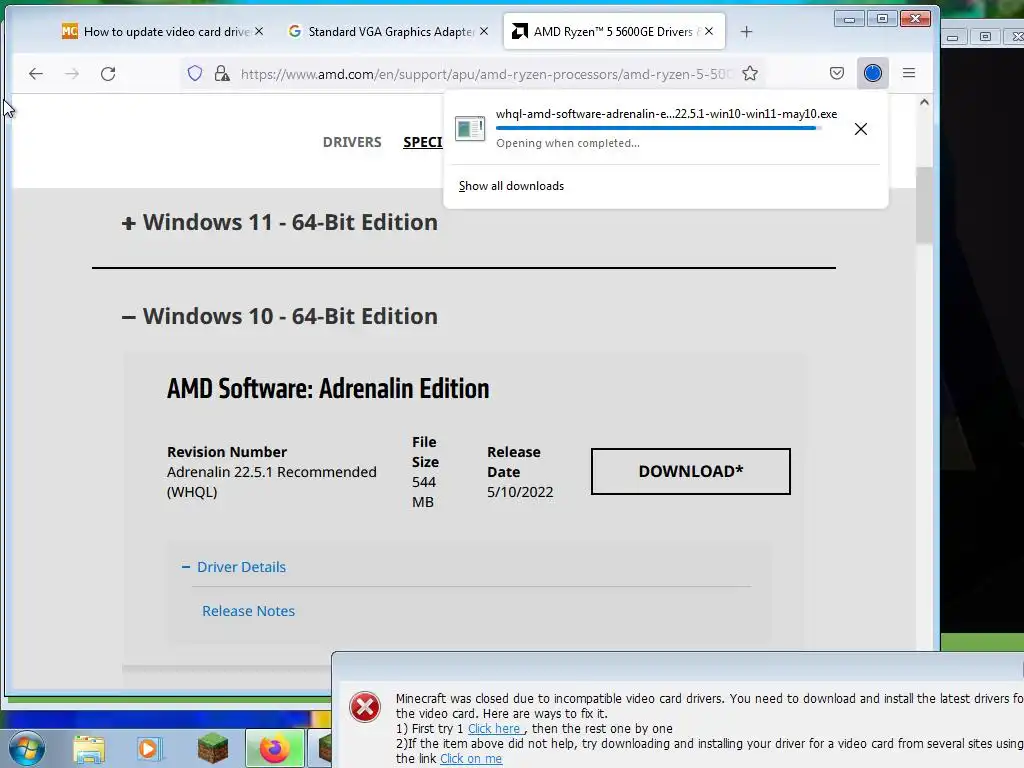
Task: Launch Windows Media Player from taskbar
Action: coord(149,748)
